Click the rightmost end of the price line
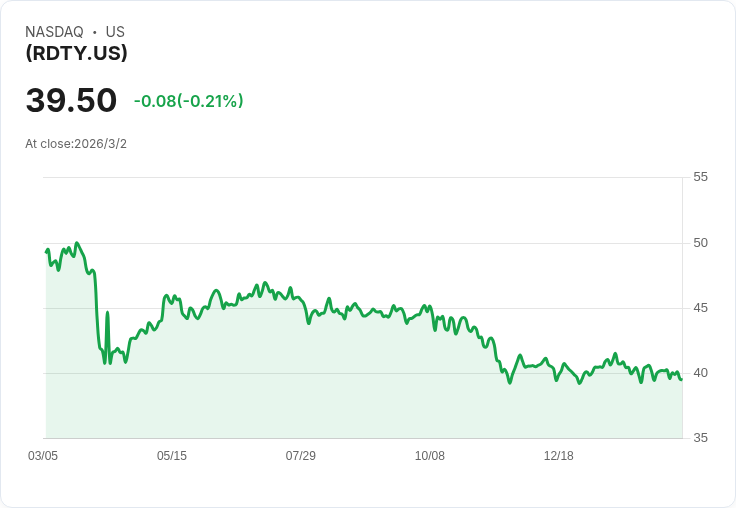The height and width of the screenshot is (508, 736). [681, 379]
